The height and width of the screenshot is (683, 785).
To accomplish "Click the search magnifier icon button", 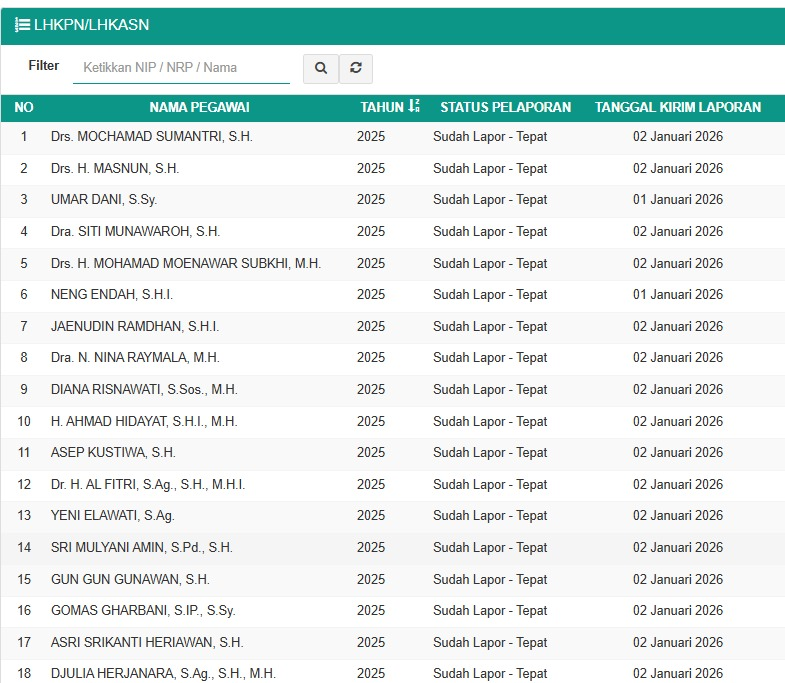I will 321,68.
